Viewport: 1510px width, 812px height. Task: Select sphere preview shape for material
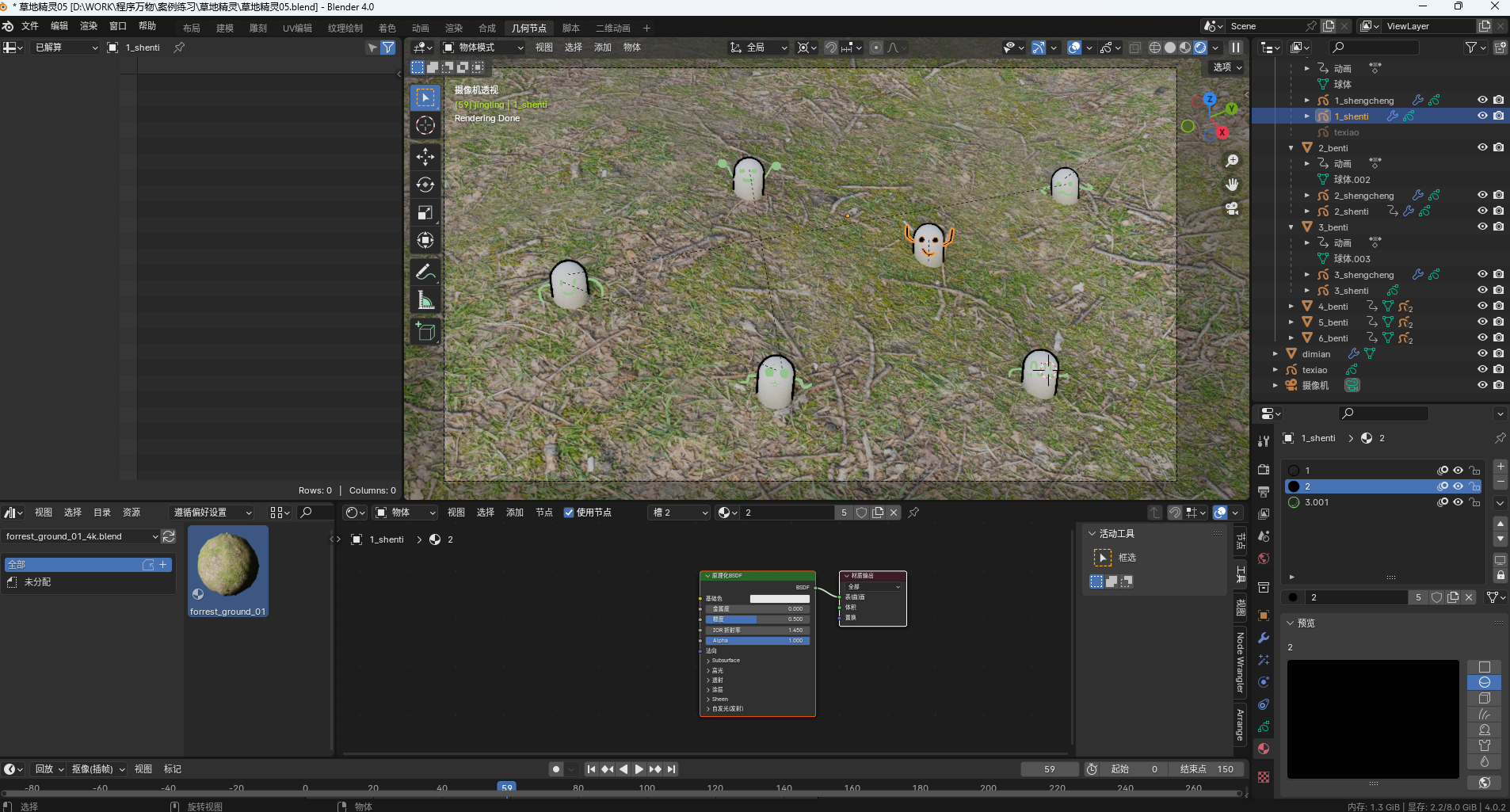pyautogui.click(x=1485, y=682)
